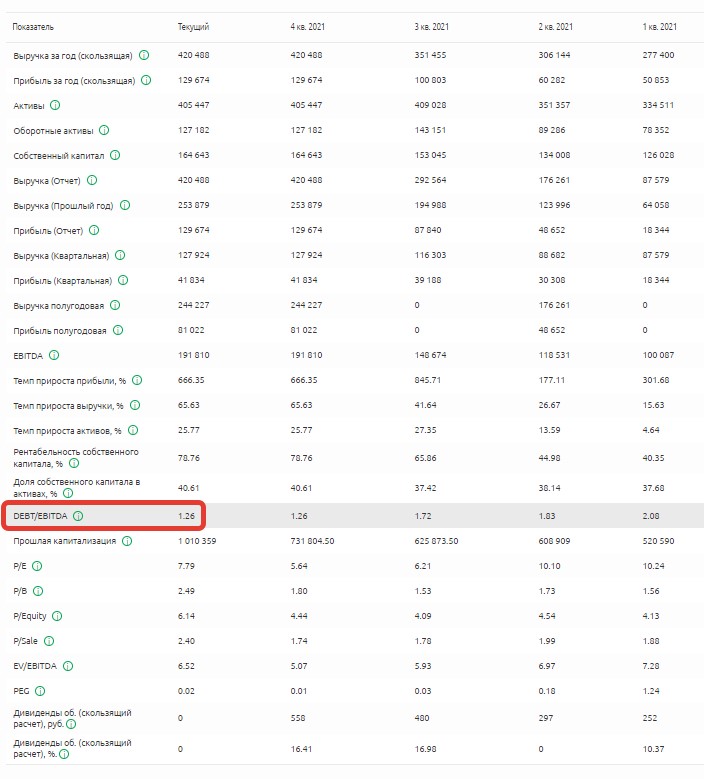Click info icon next to DEBT/EBITDA
The width and height of the screenshot is (704, 779).
click(x=78, y=516)
